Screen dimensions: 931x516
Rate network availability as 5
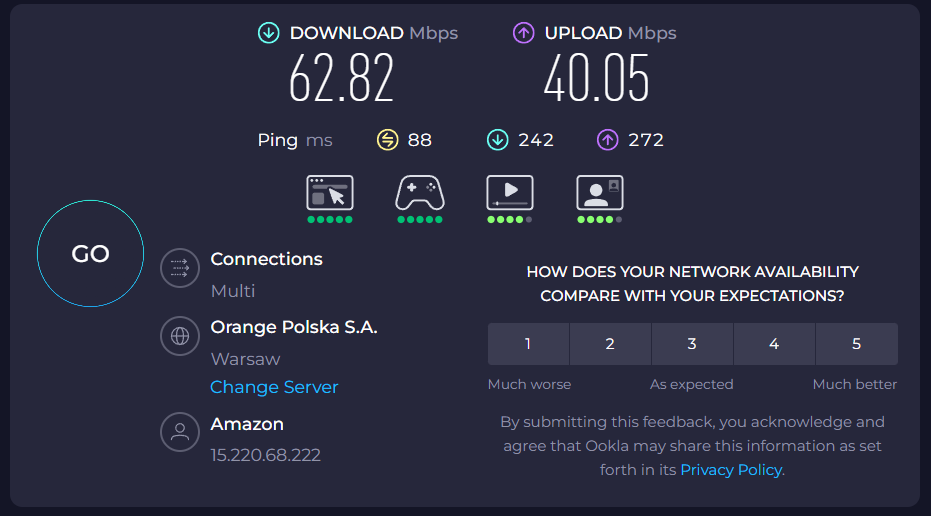coord(856,344)
